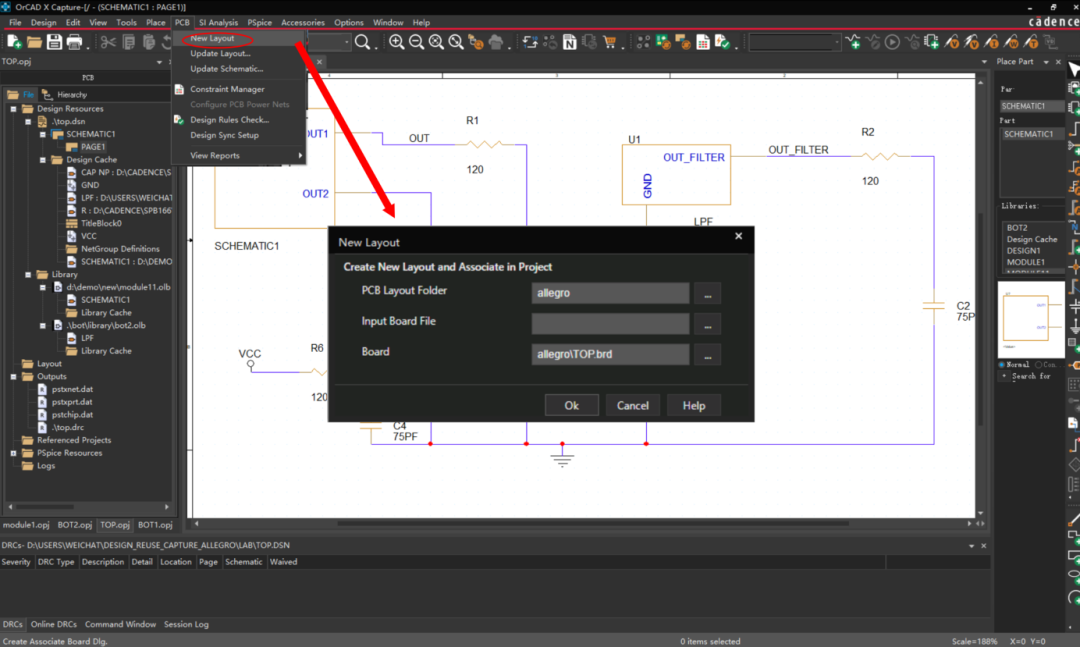Expand the PSpice Resources folder
This screenshot has width=1080, height=647.
click(14, 453)
